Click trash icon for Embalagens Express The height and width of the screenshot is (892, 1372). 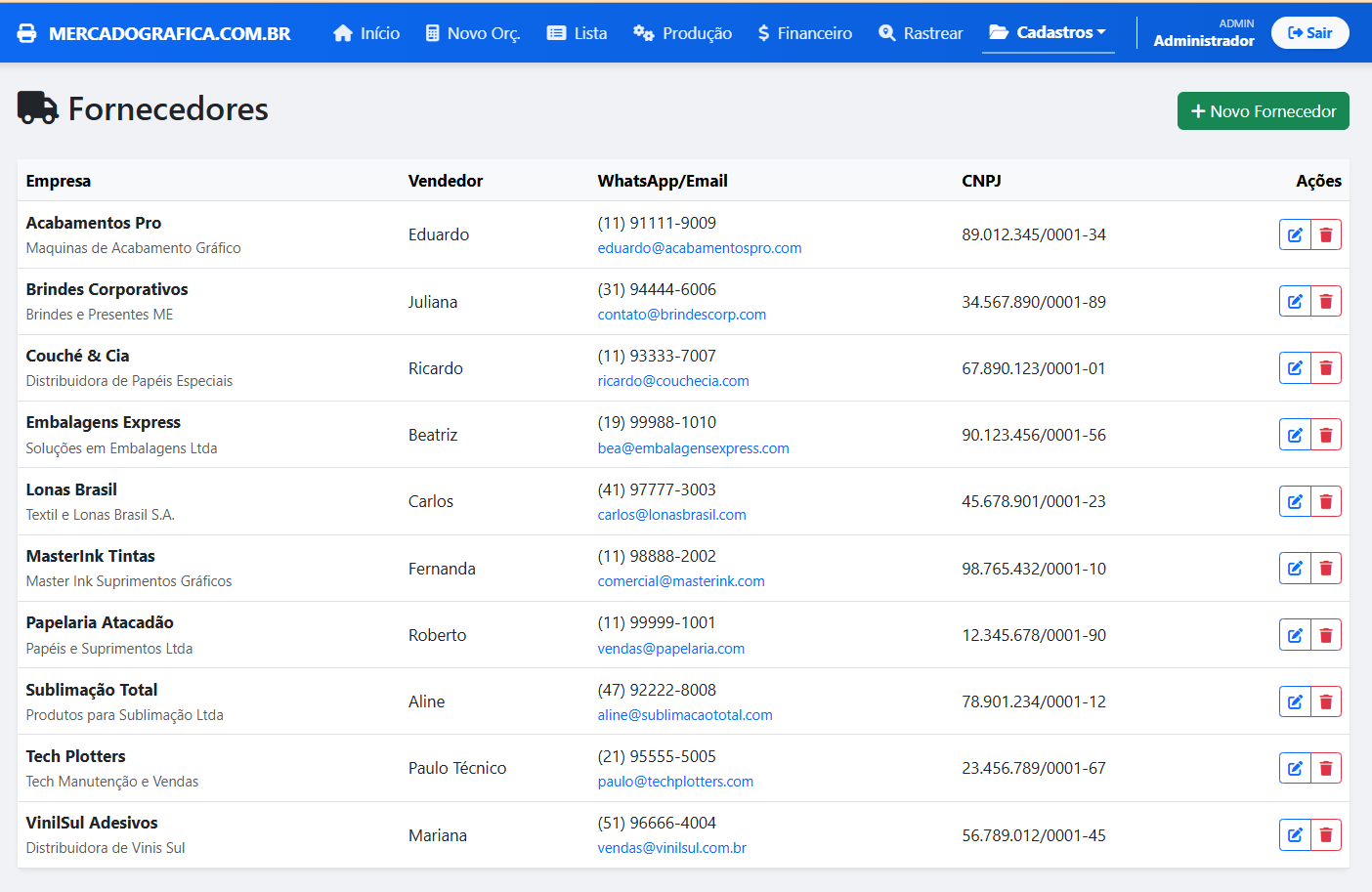[1326, 435]
